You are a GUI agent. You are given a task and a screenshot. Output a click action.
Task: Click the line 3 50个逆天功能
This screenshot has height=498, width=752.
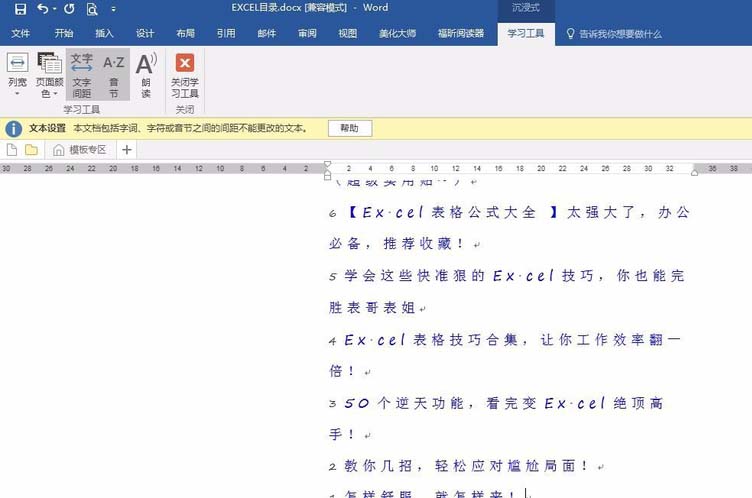[496, 403]
